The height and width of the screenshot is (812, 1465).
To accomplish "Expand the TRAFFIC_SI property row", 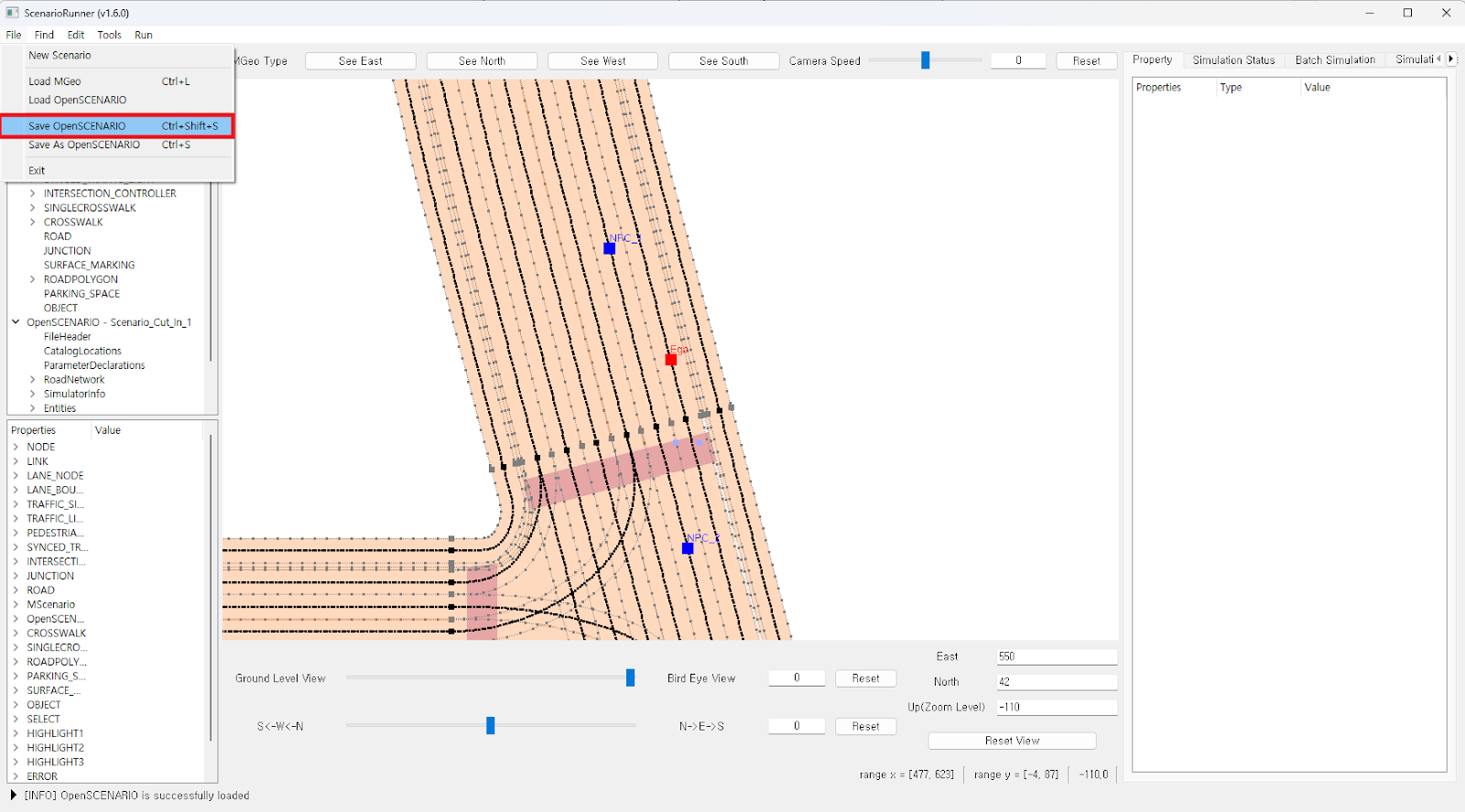I will 16,504.
